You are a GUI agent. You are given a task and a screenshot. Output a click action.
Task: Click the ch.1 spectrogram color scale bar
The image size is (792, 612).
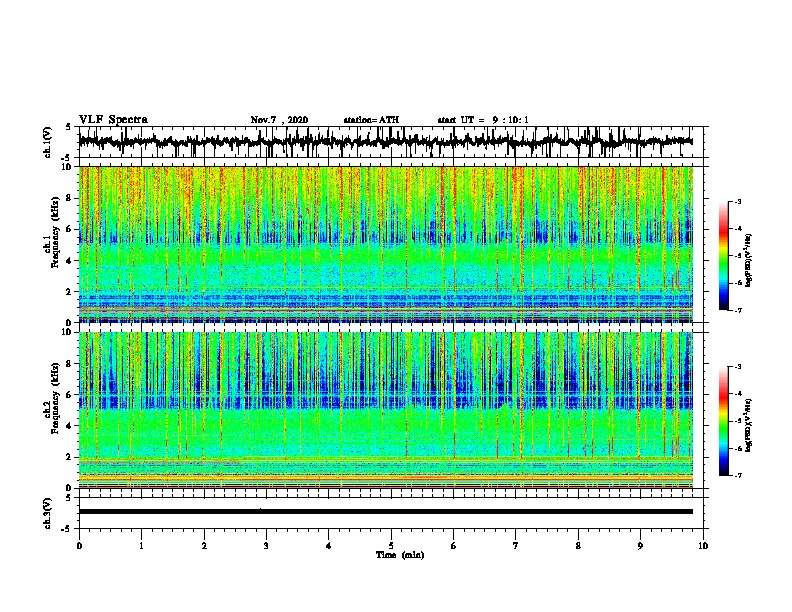click(724, 256)
